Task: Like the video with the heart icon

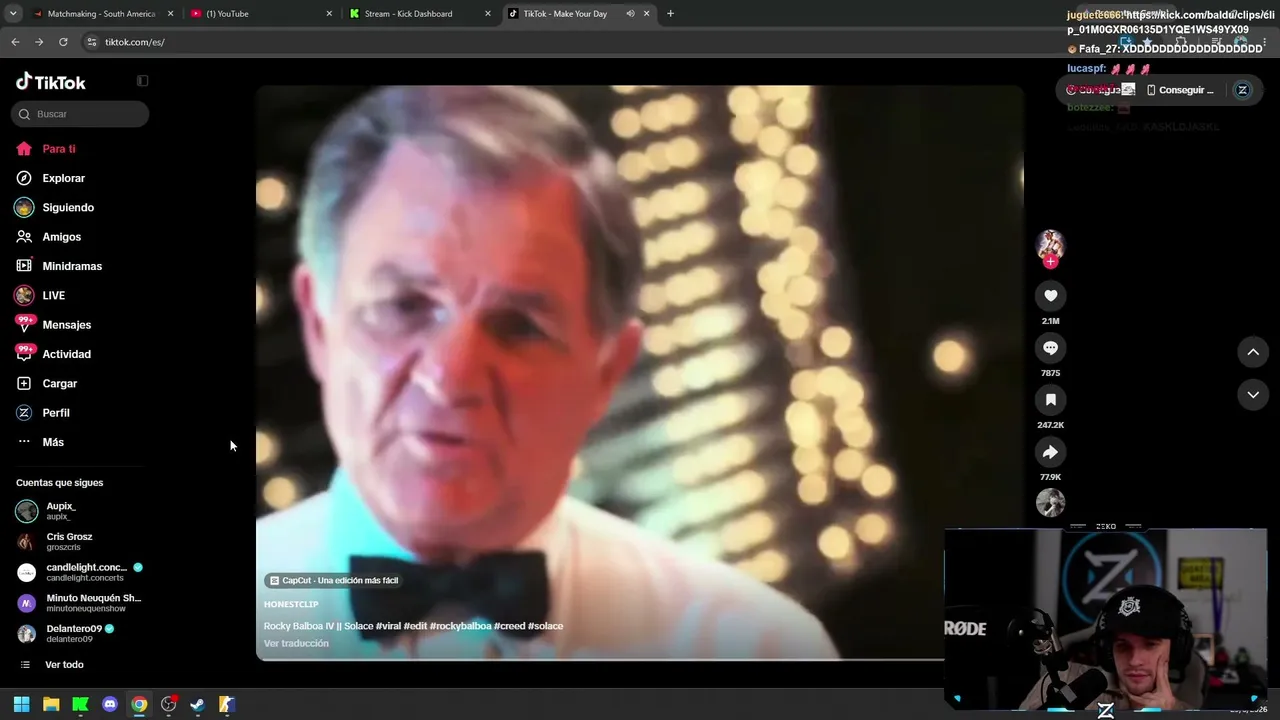Action: 1050,296
